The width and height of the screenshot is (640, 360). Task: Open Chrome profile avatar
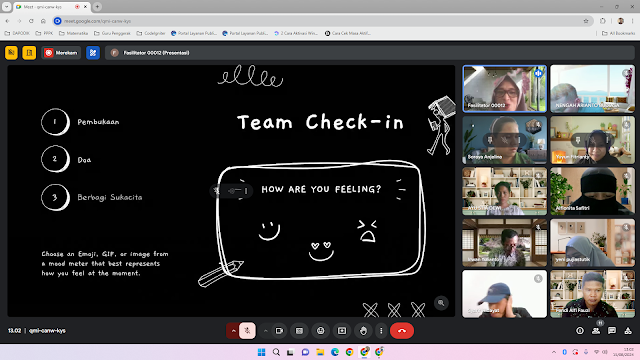coord(621,21)
